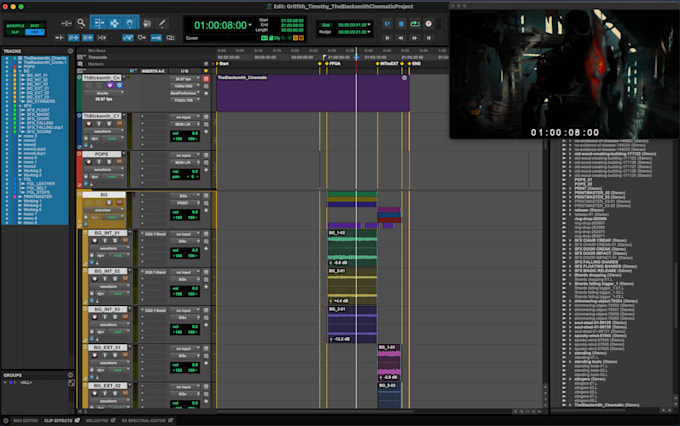Open the Tracks list round menu button
Viewport: 680px width, 426px height.
point(70,51)
